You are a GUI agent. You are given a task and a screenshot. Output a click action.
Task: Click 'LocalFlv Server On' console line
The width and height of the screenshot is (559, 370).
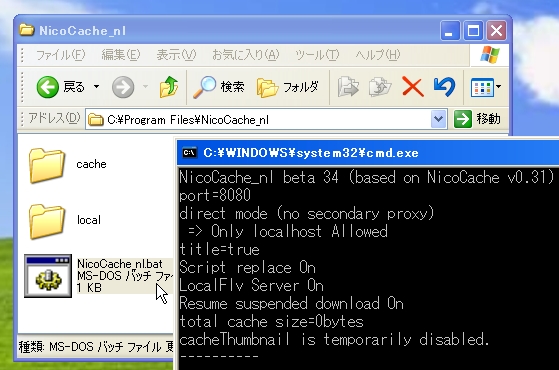pos(251,286)
